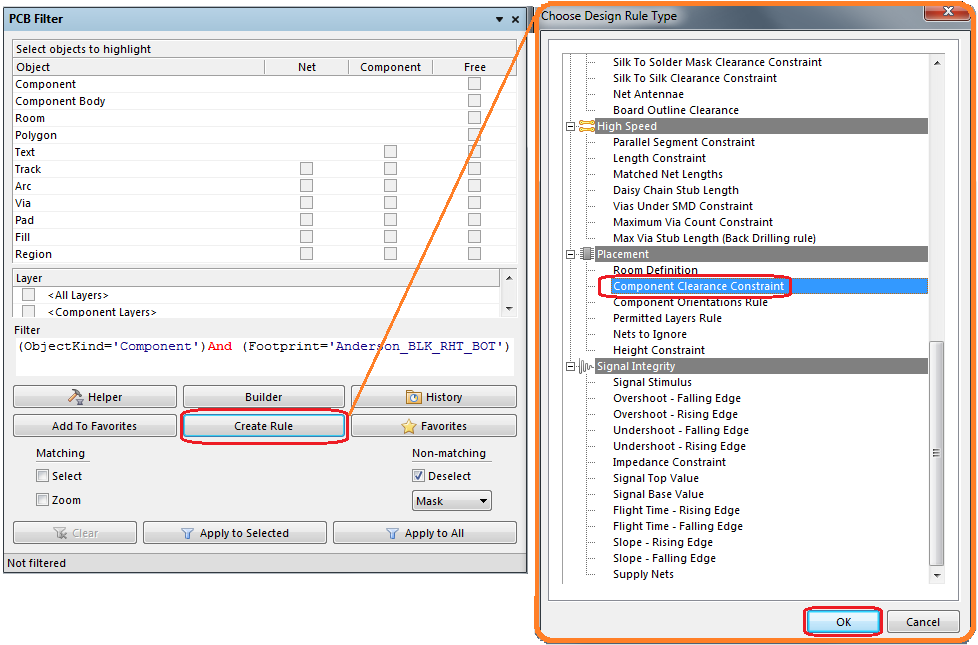Check the <All Layers> checkbox
This screenshot has width=978, height=645.
pyautogui.click(x=28, y=294)
